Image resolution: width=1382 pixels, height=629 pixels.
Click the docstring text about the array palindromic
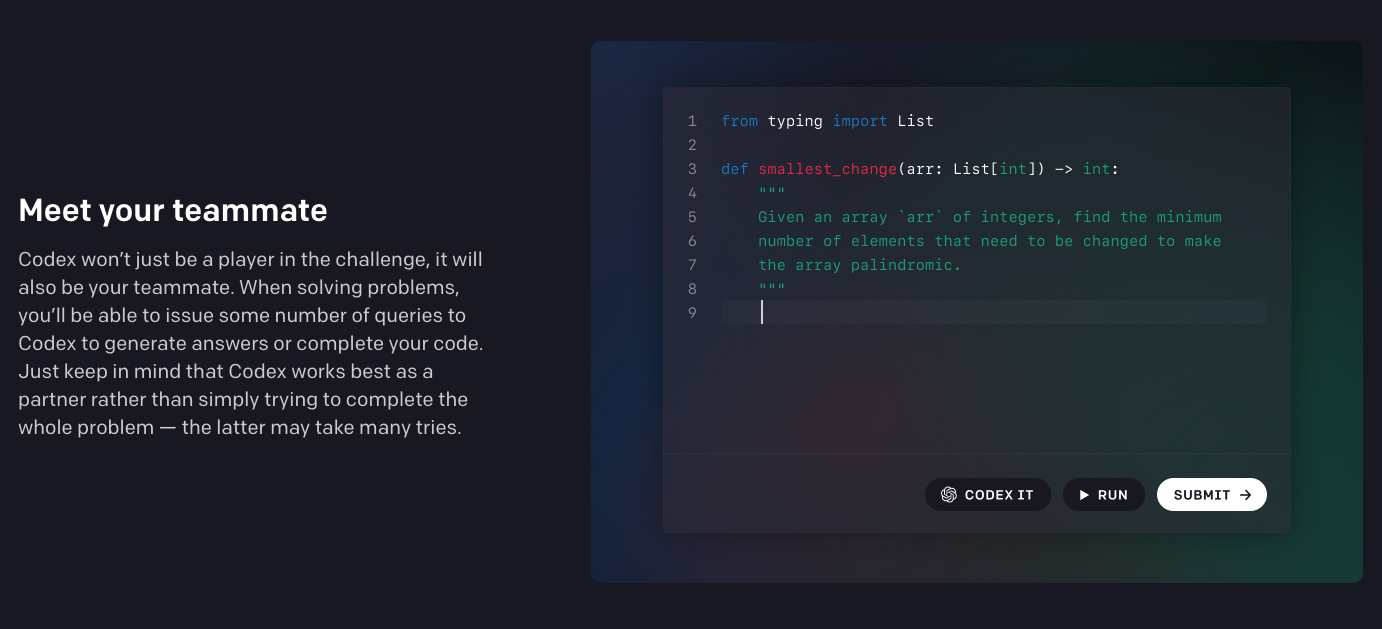pos(860,265)
